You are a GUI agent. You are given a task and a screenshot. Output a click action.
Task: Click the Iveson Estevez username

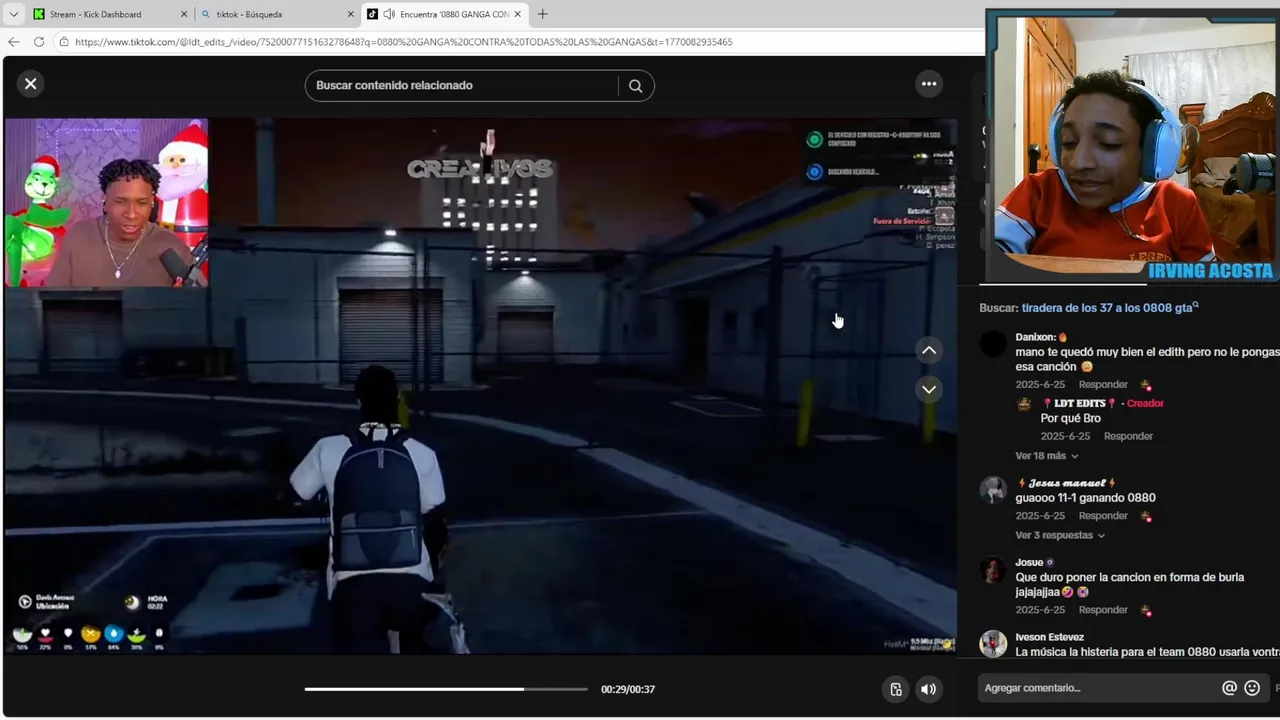[1049, 637]
